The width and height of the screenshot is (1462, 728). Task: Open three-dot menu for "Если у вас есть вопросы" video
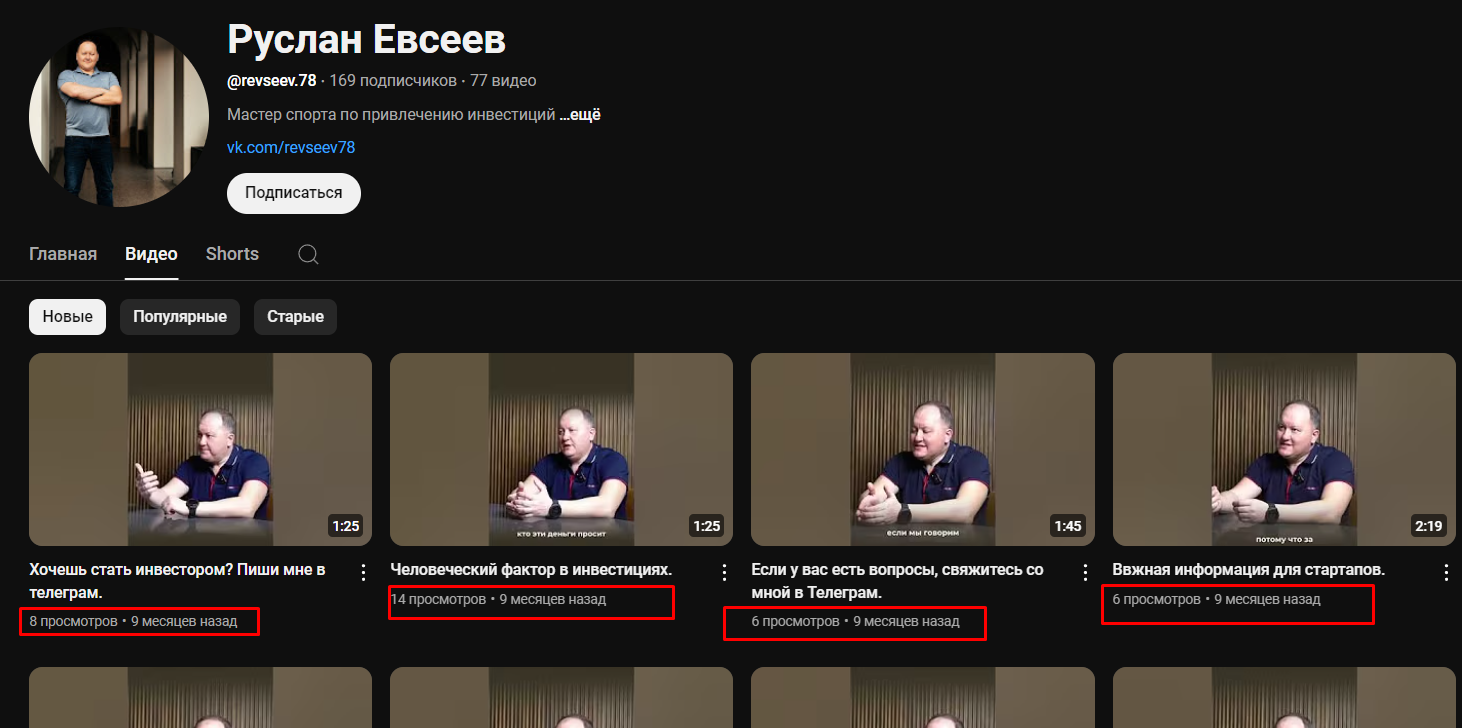[x=1086, y=572]
